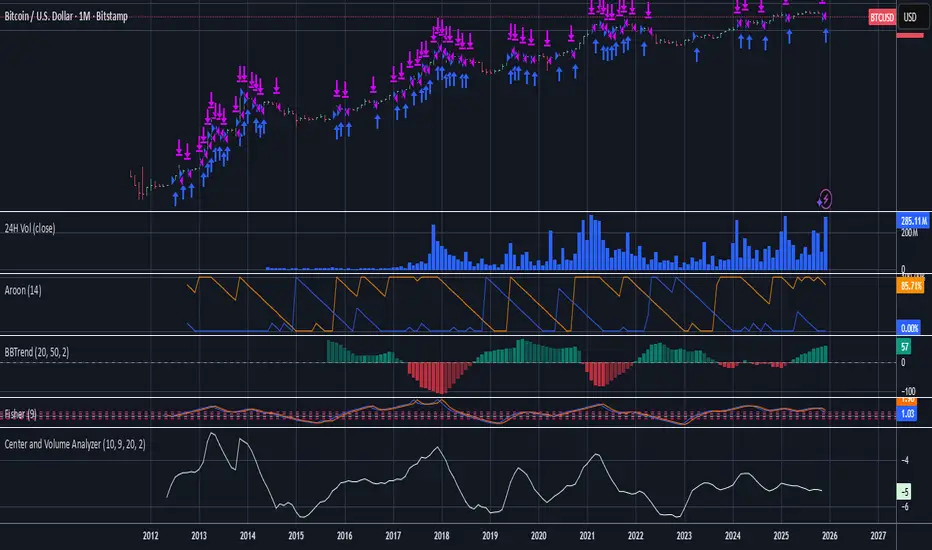Click the 2018 label on the time axis
The height and width of the screenshot is (550, 932).
pyautogui.click(x=441, y=536)
